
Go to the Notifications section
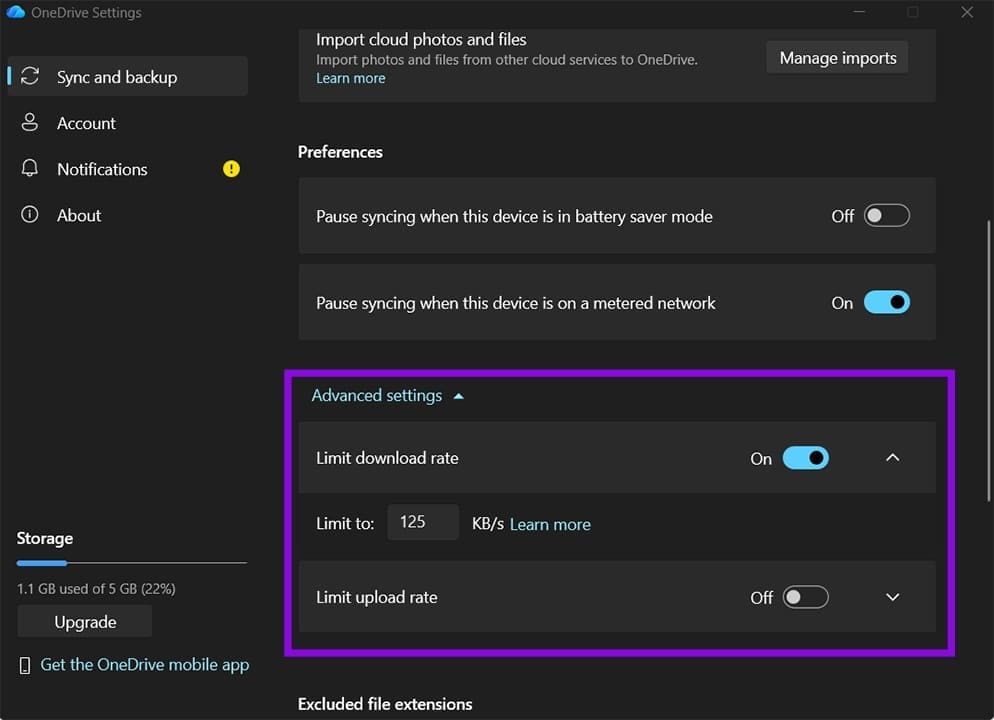127,169
